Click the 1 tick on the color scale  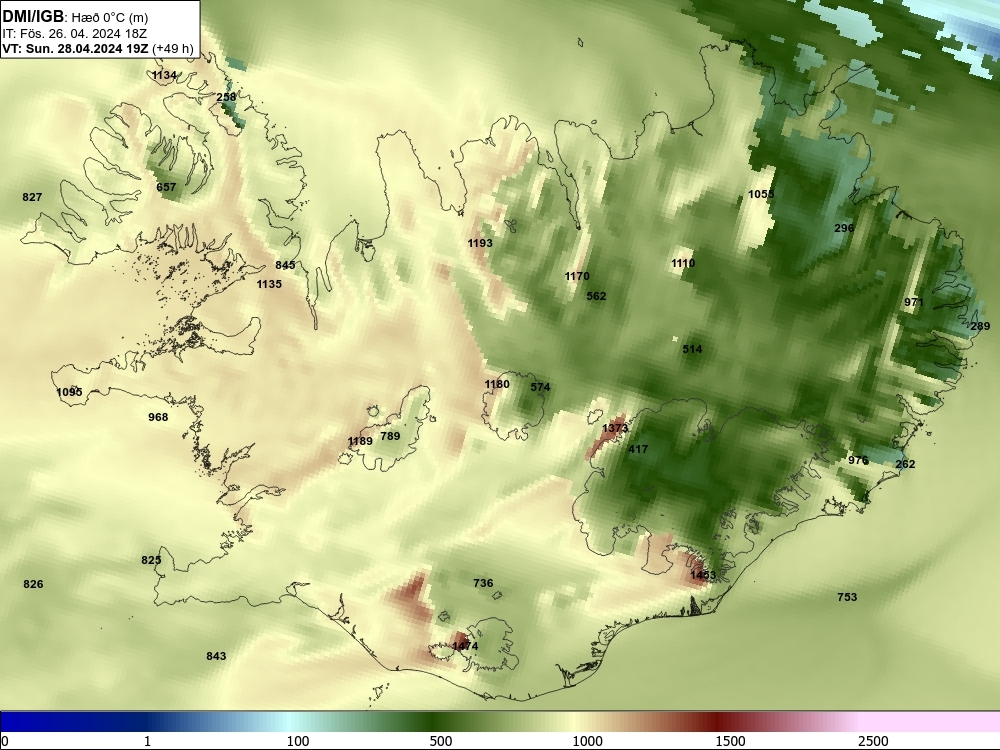tap(147, 741)
